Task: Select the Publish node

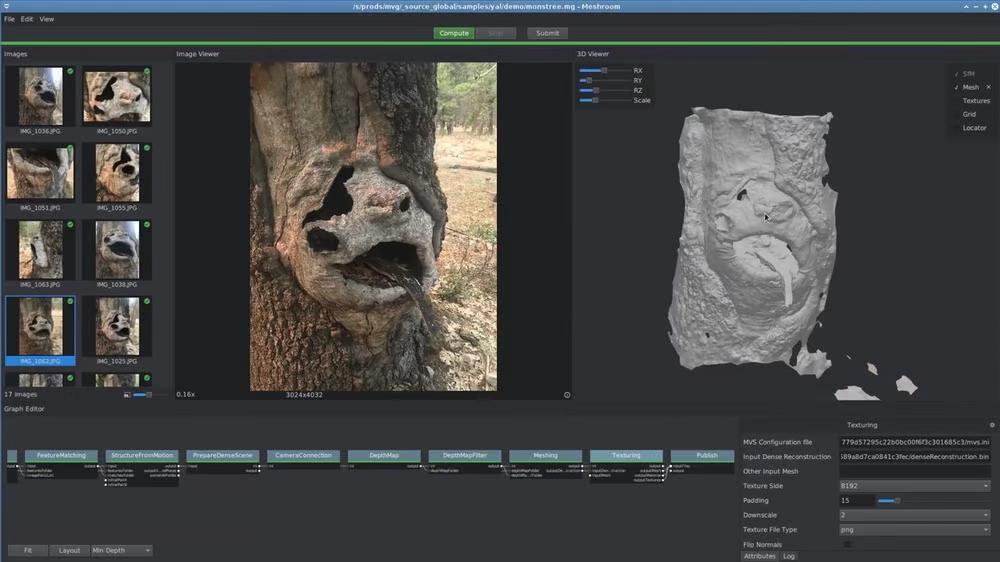Action: [x=707, y=456]
